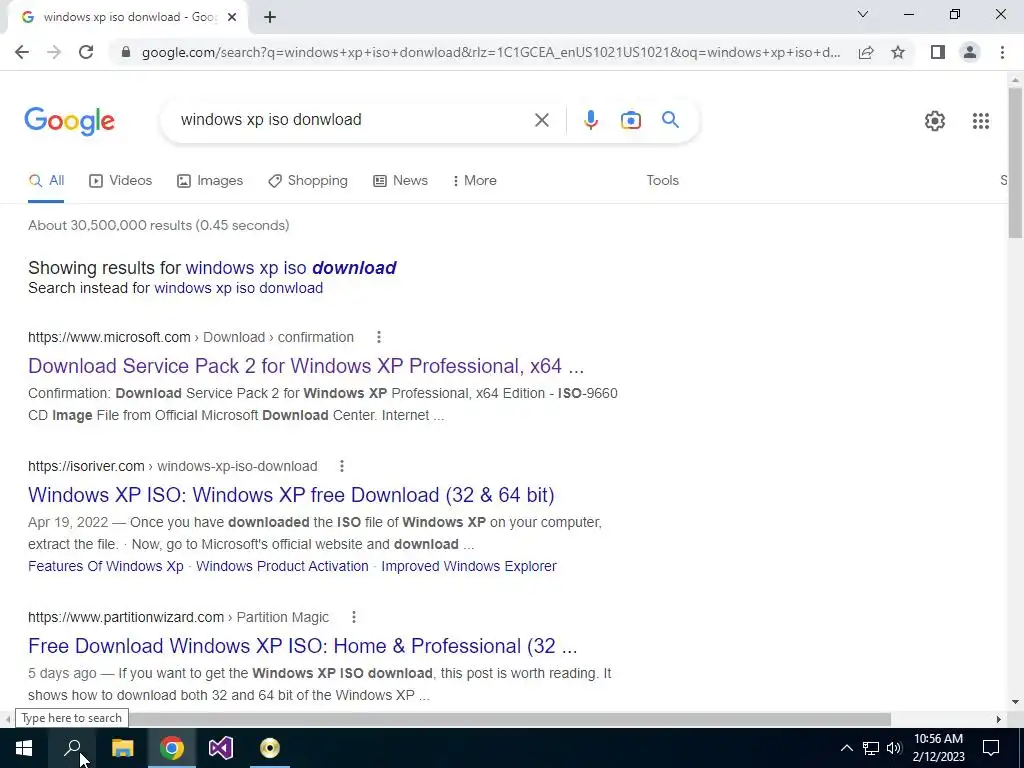
Task: Open Windows Product Activation sitelink
Action: point(282,566)
